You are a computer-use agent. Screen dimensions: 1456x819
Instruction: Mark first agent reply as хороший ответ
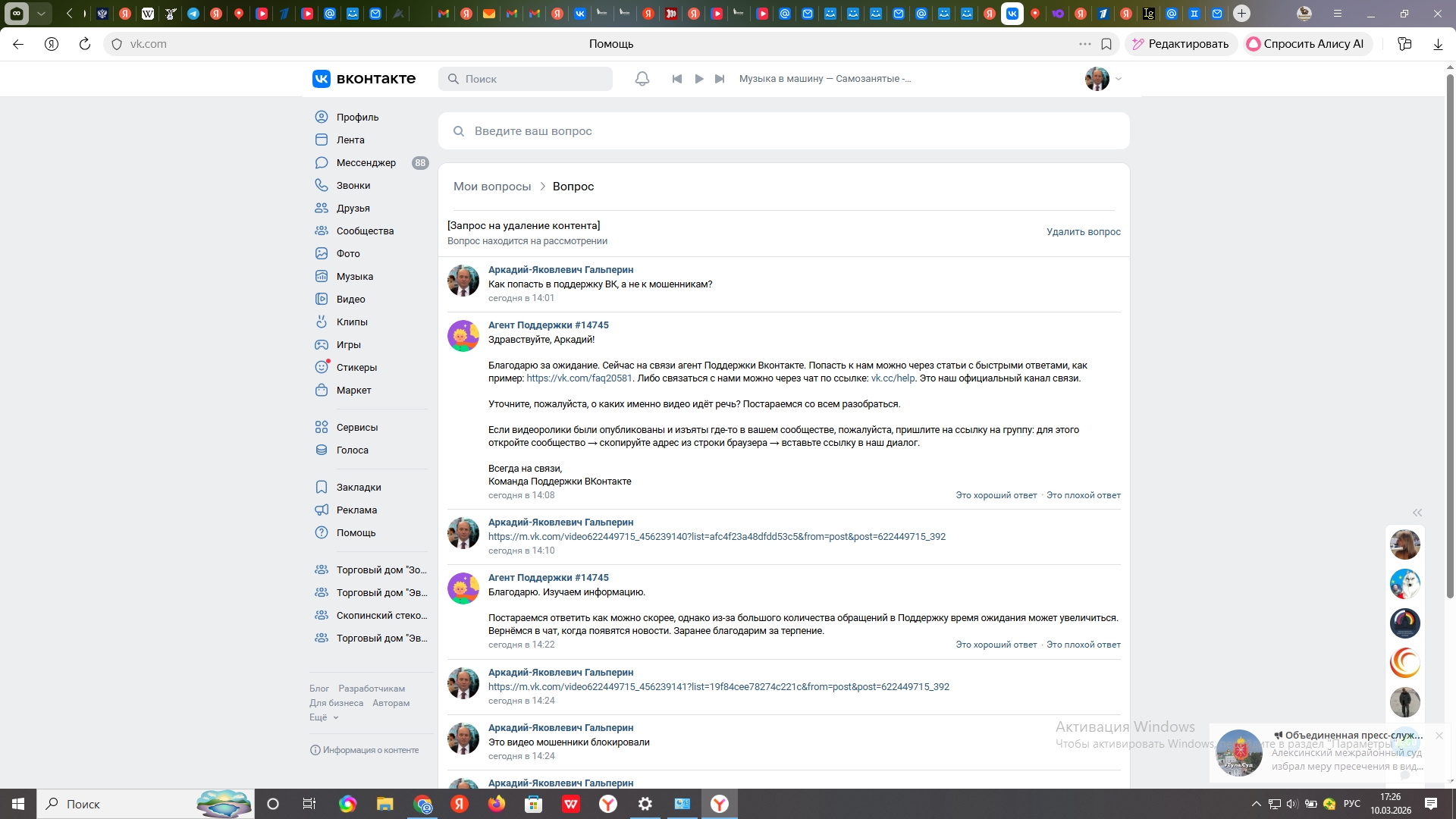[x=996, y=495]
